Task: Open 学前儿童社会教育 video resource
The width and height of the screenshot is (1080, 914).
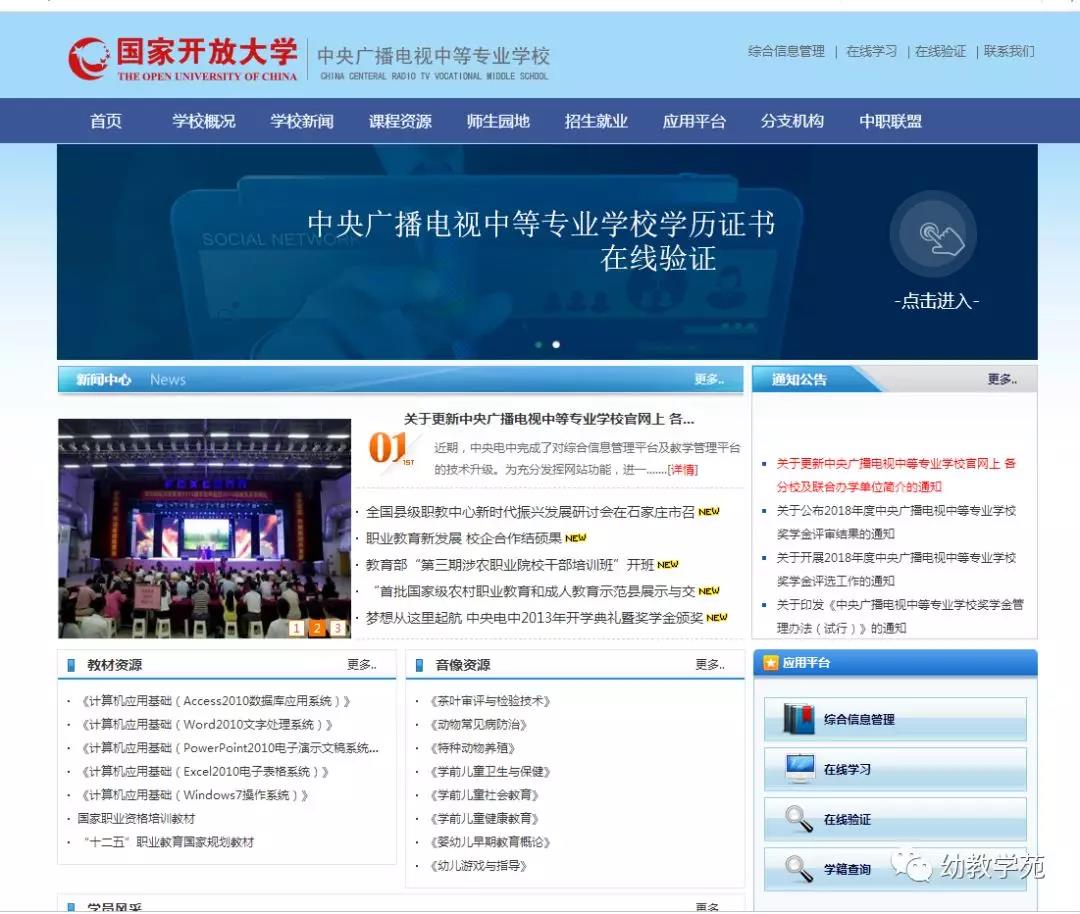Action: [x=484, y=795]
